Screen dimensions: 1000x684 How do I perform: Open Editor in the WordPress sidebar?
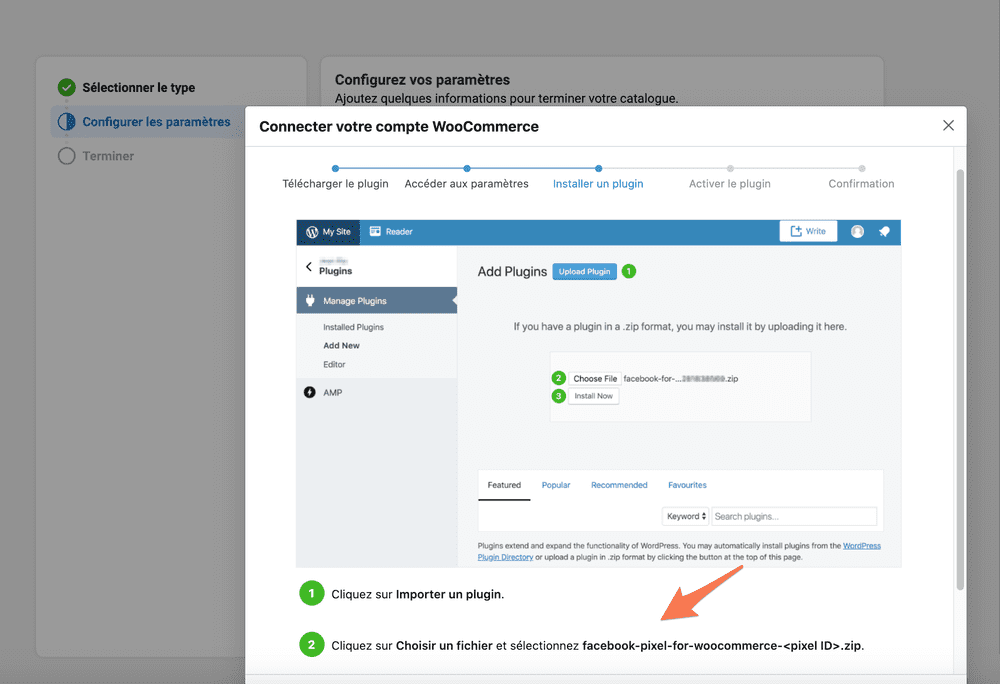(334, 365)
